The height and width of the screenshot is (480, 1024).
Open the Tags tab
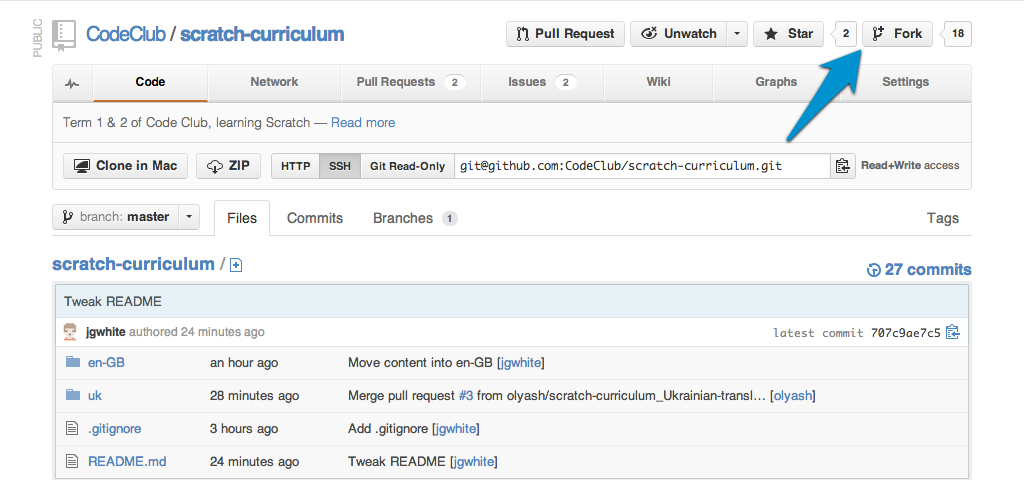(x=942, y=218)
